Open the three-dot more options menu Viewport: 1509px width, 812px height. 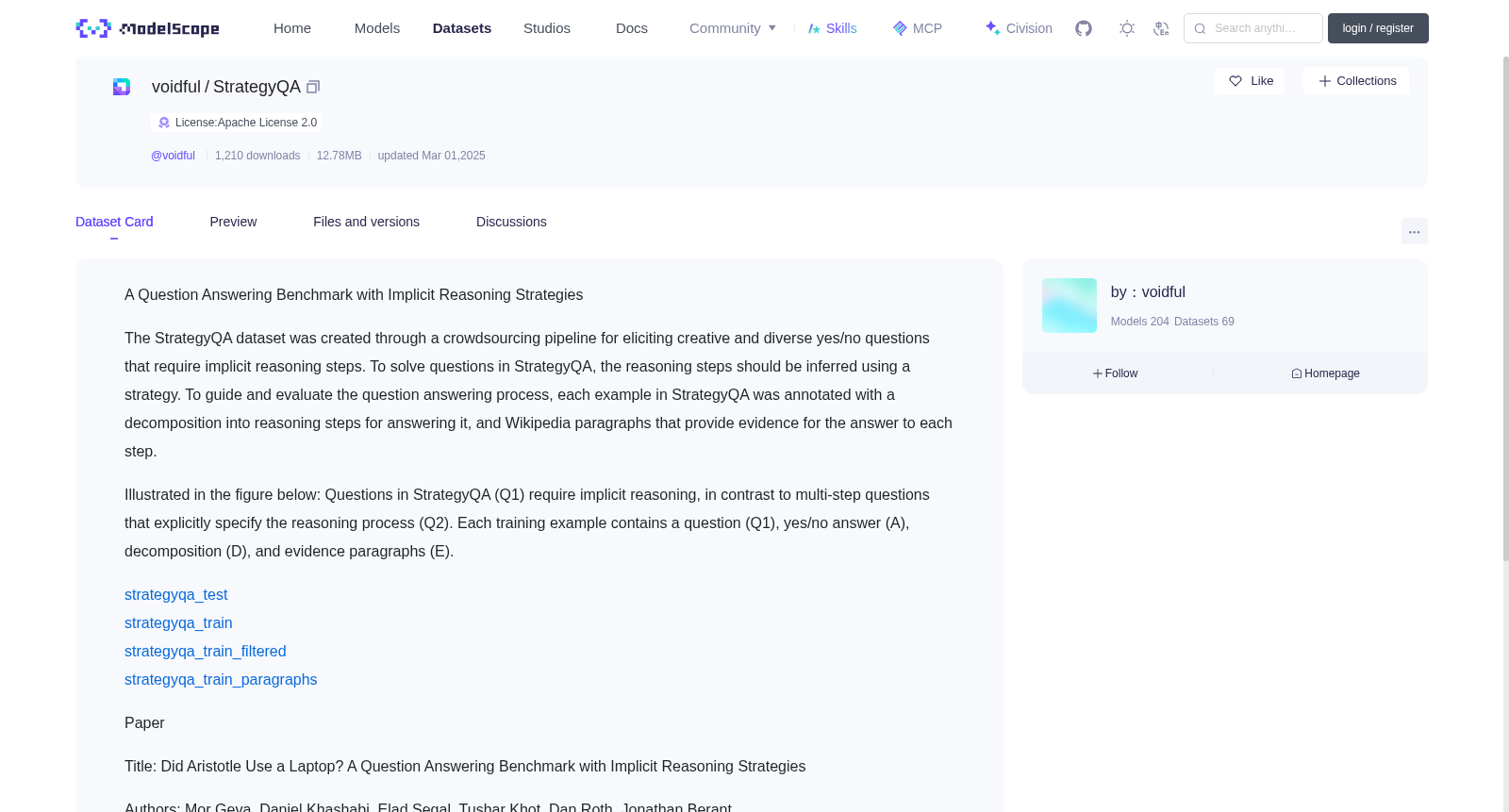[1414, 231]
